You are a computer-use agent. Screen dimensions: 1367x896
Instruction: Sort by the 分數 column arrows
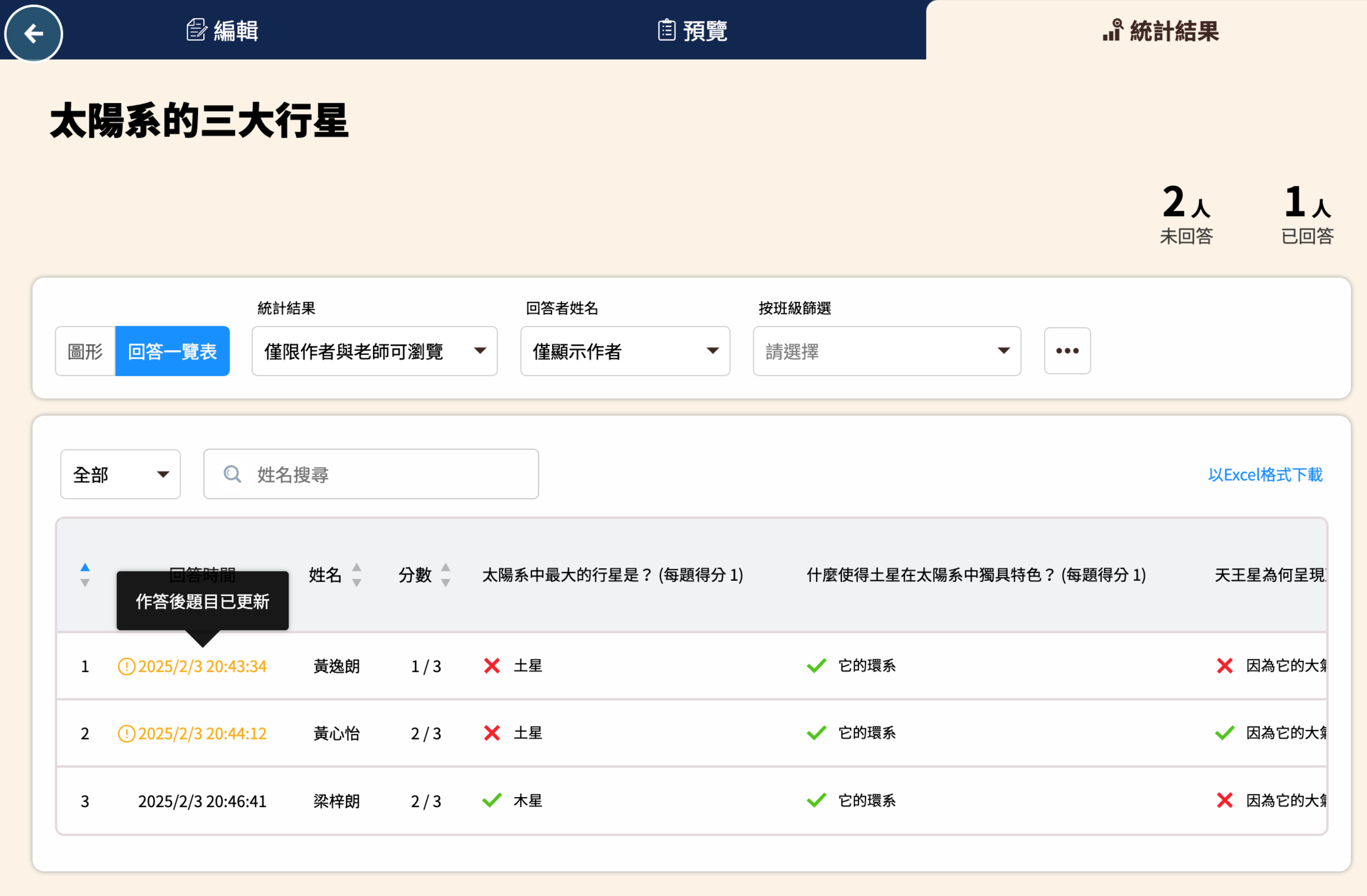pos(445,574)
